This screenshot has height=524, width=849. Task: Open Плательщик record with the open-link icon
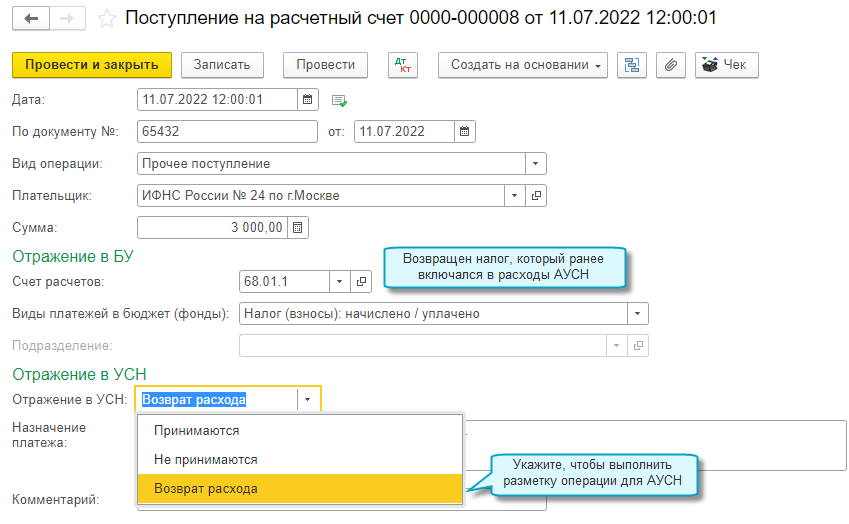click(536, 195)
